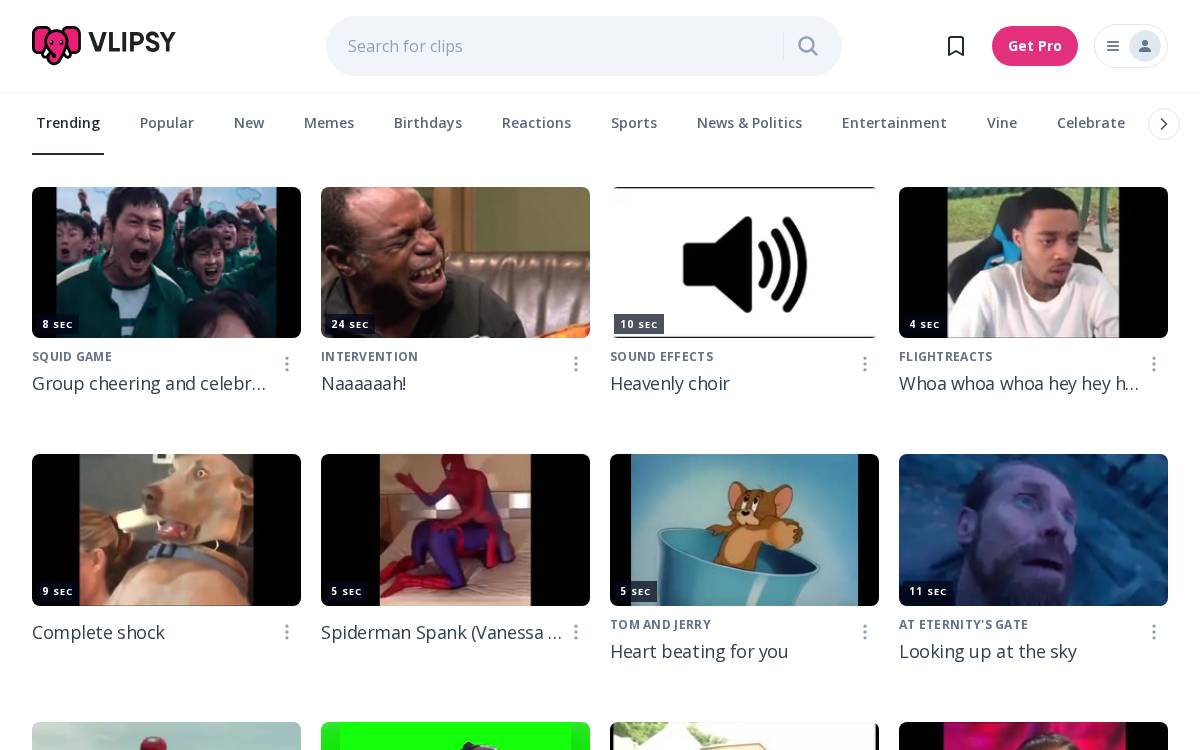Open the Entertainment category

894,123
